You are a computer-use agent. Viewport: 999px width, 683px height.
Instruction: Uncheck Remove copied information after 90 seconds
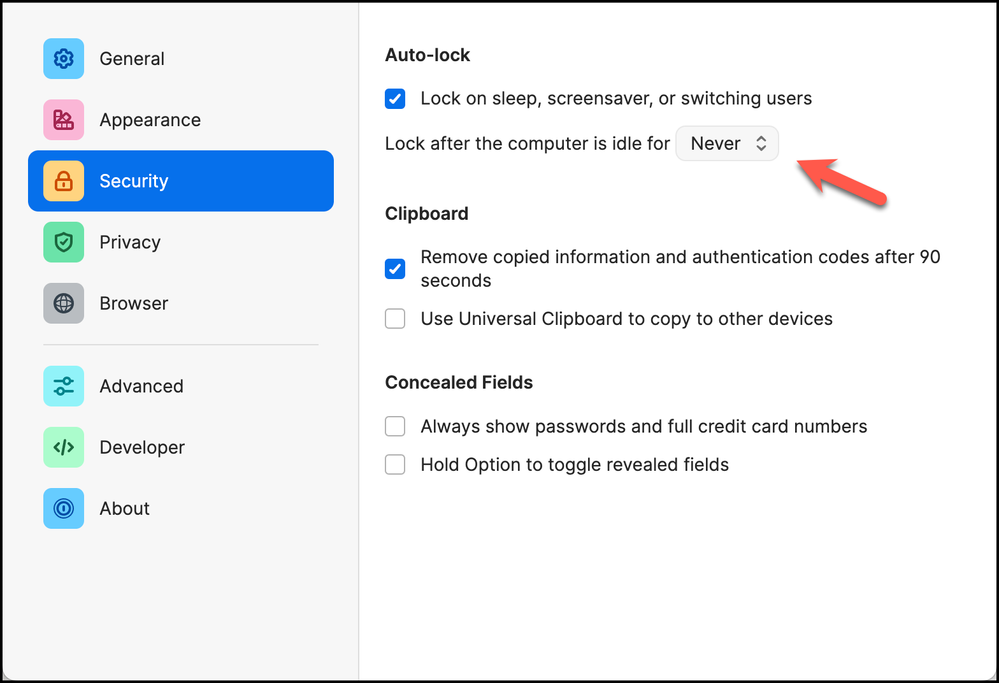(395, 269)
